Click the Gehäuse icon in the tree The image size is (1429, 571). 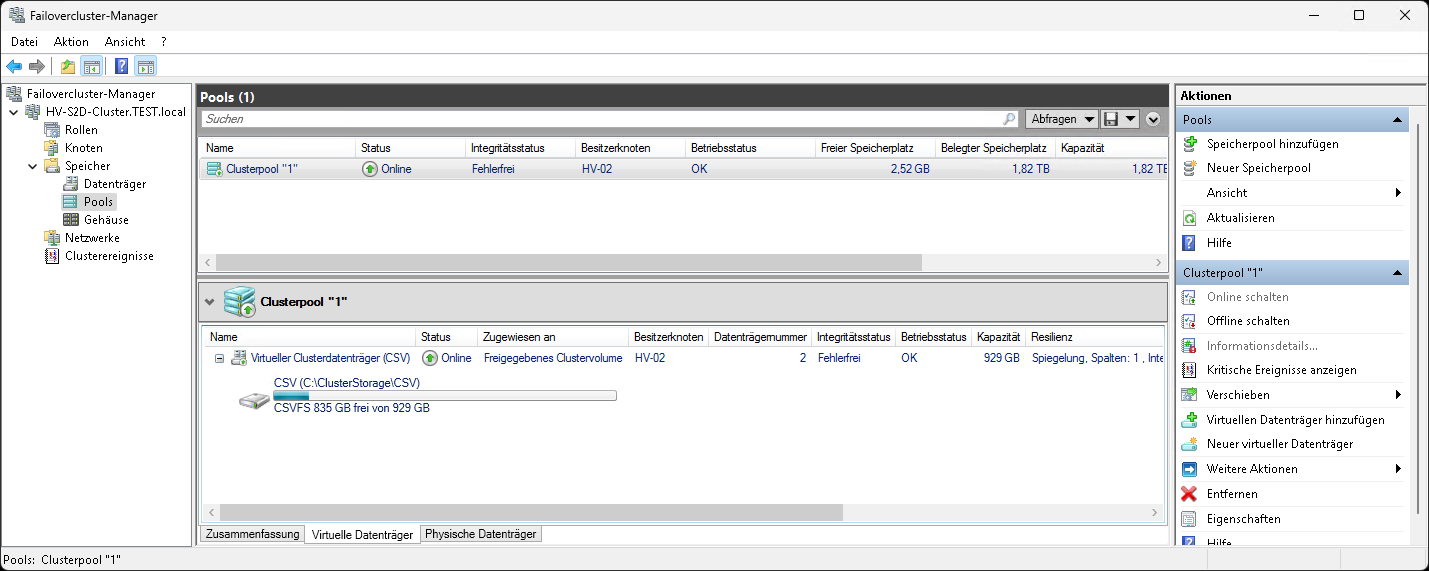(71, 220)
